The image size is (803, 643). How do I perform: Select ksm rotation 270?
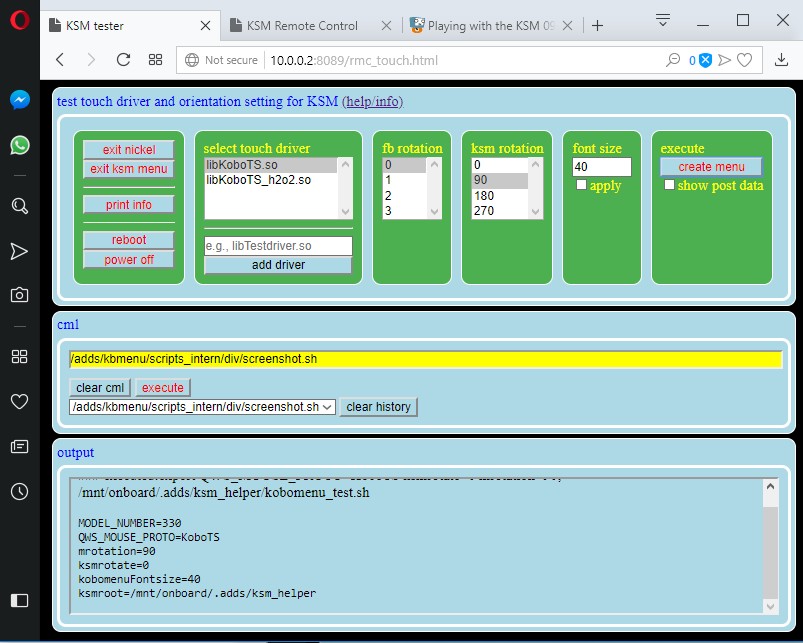pos(500,211)
